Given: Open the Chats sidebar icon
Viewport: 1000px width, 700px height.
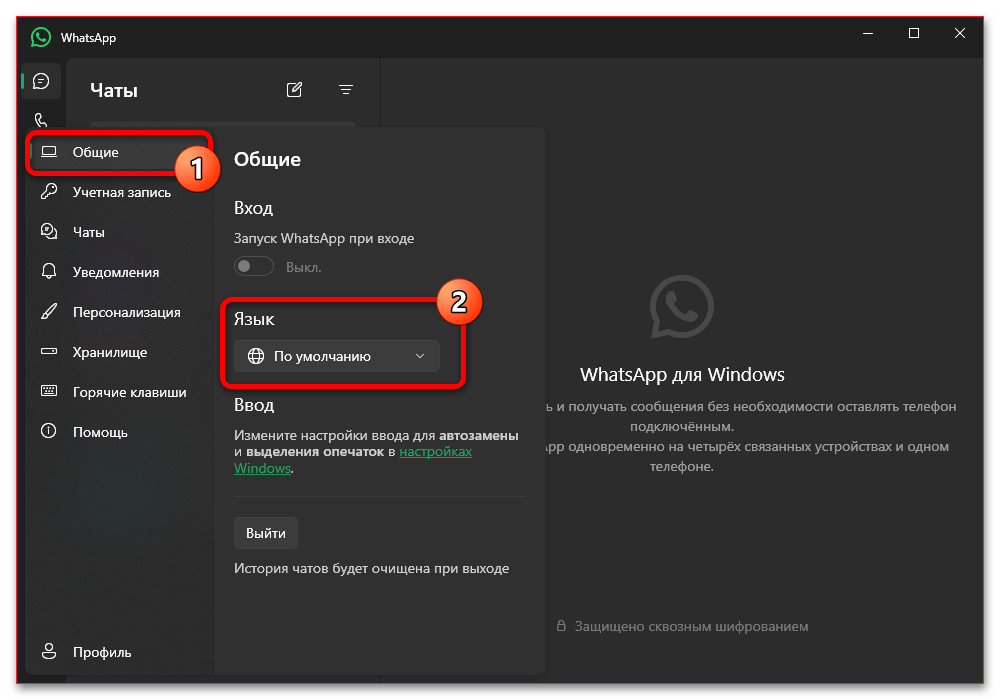Looking at the screenshot, I should 41,81.
